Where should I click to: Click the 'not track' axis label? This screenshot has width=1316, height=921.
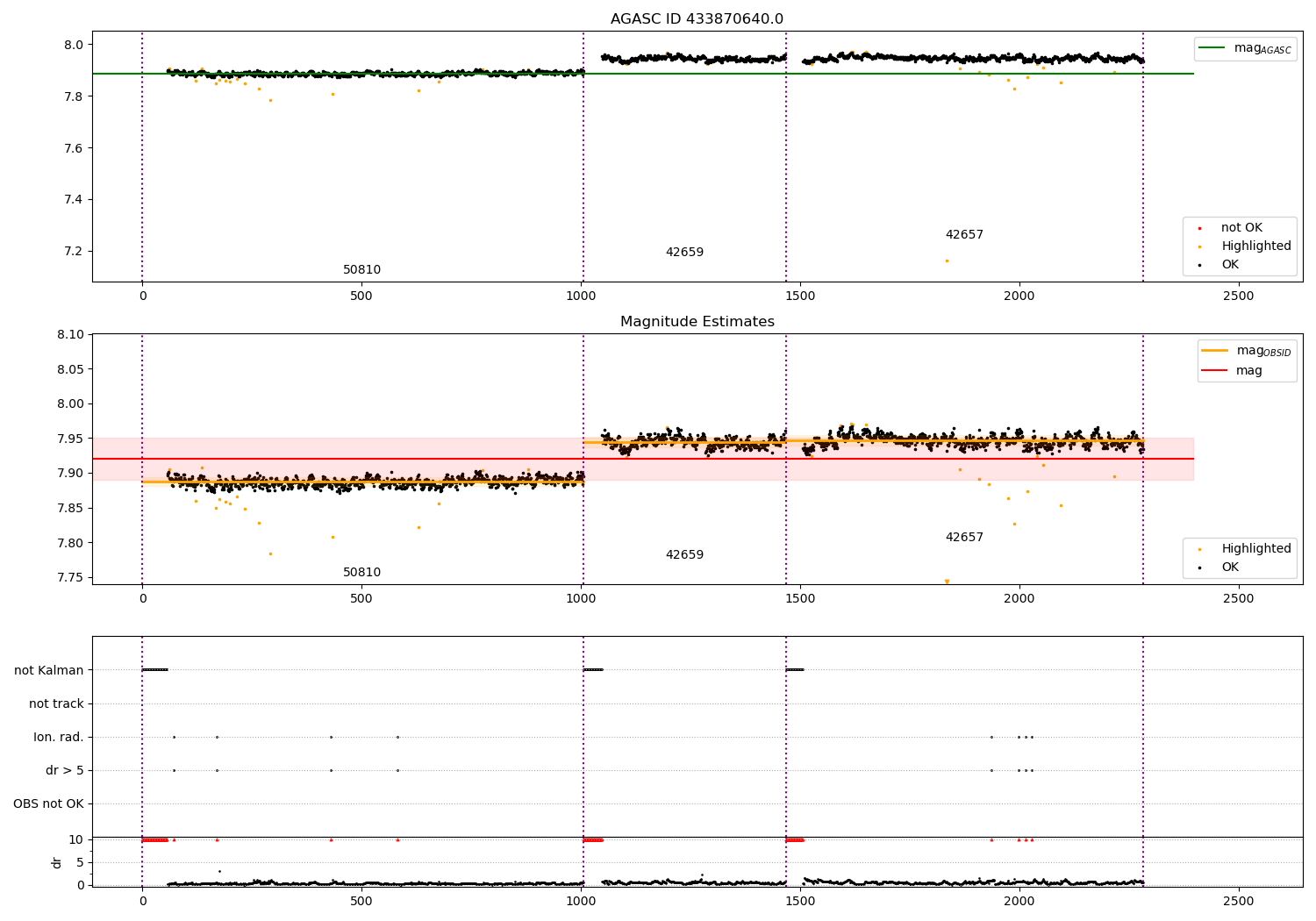(56, 704)
